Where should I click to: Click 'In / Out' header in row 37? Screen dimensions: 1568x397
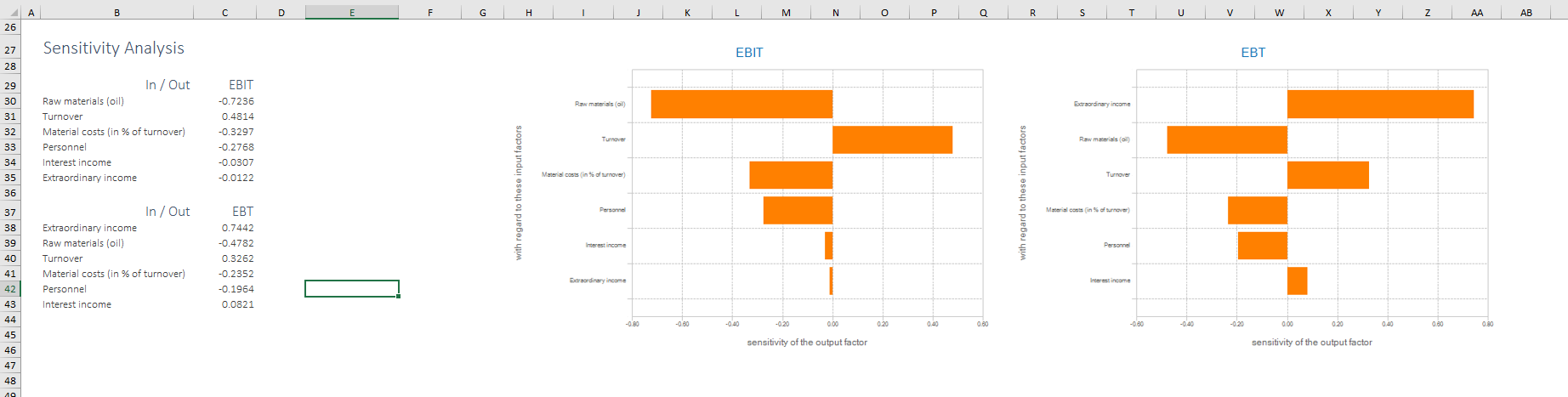168,212
